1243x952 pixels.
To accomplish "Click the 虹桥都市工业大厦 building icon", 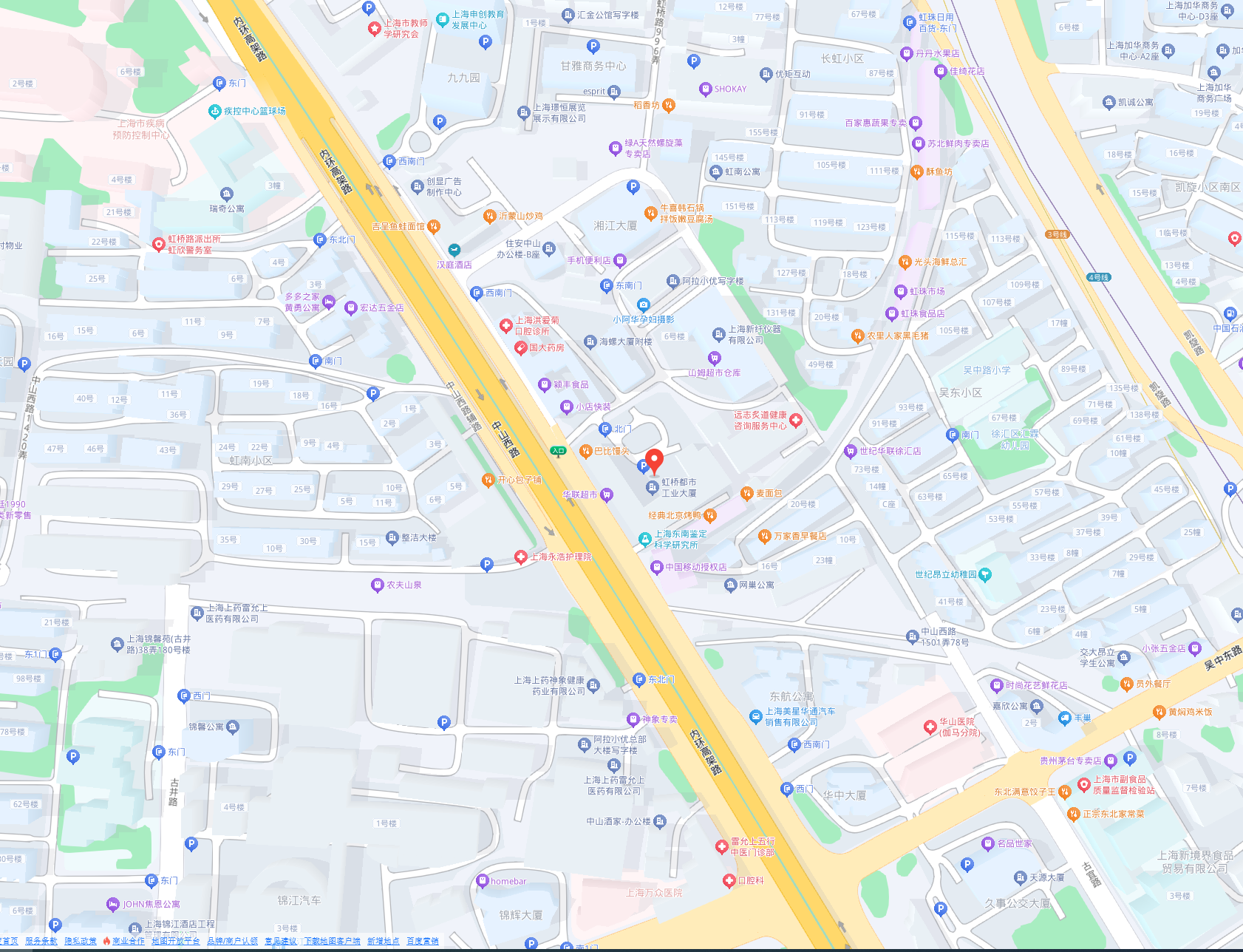I will click(653, 487).
